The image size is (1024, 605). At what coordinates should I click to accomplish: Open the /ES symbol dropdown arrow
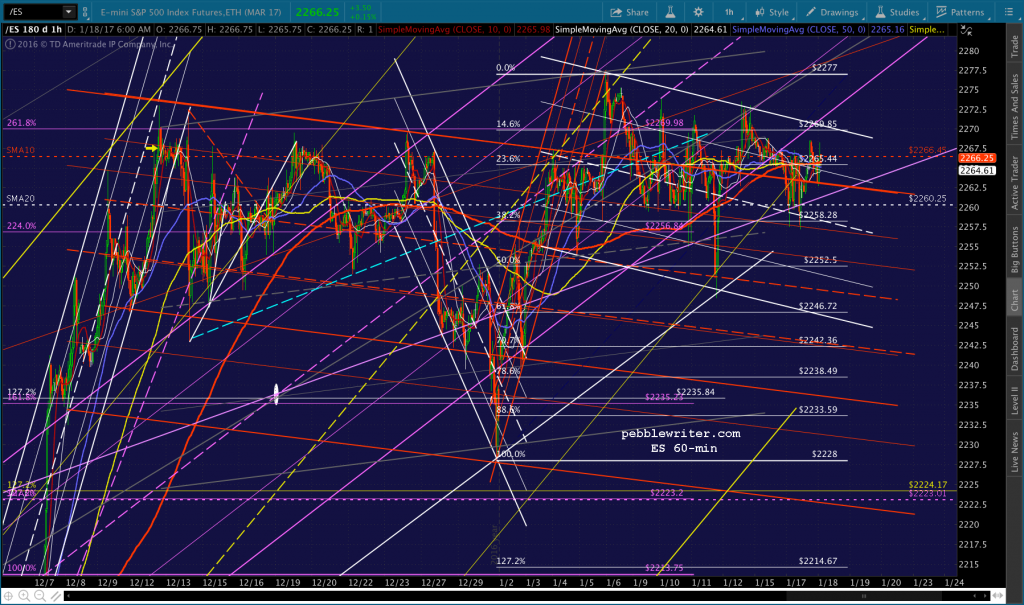tap(68, 12)
